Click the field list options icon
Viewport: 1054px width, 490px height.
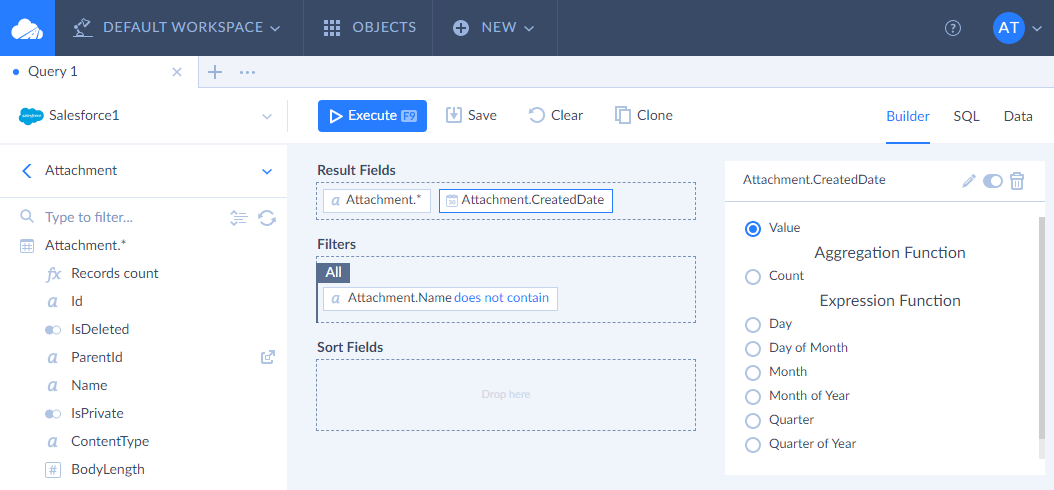click(239, 218)
